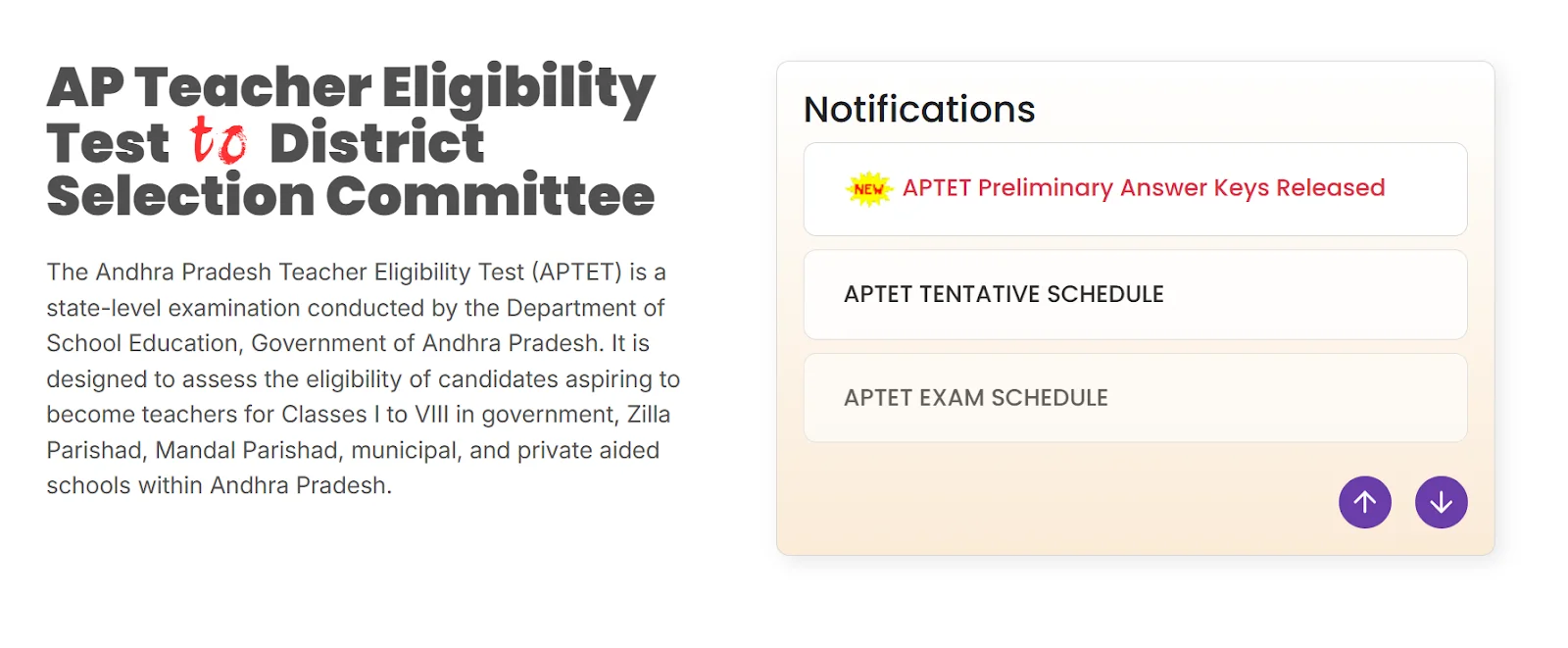Open the APTET TENTATIVE SCHEDULE notification
The image size is (1568, 648).
coord(1004,293)
